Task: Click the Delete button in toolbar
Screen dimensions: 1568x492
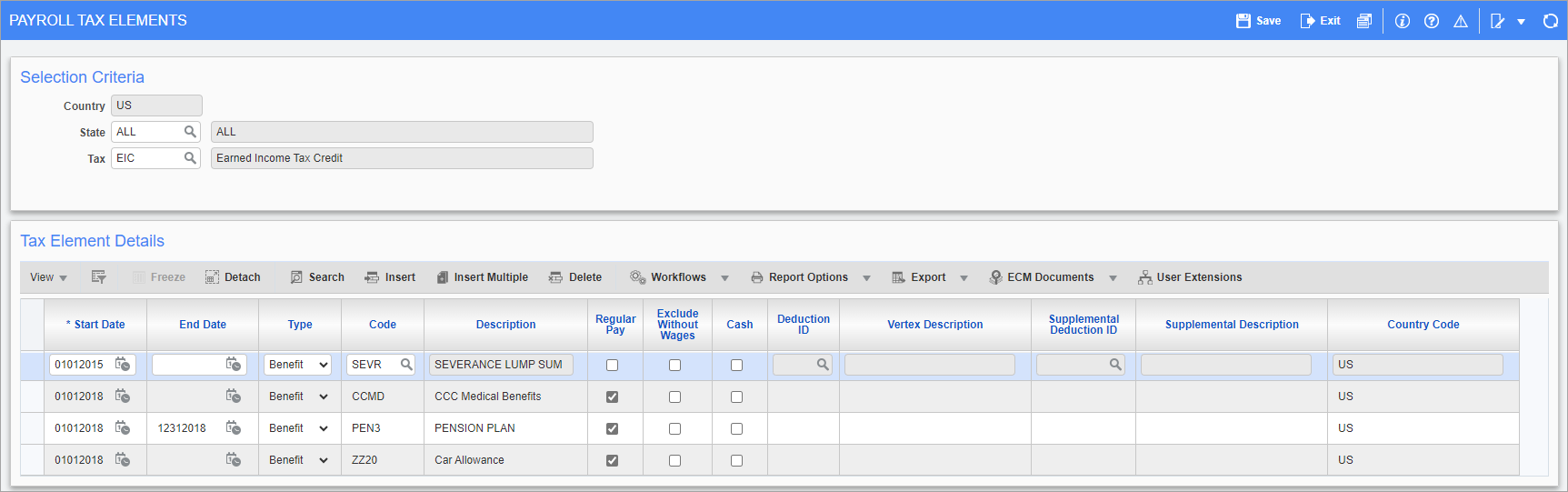Action: [x=575, y=277]
